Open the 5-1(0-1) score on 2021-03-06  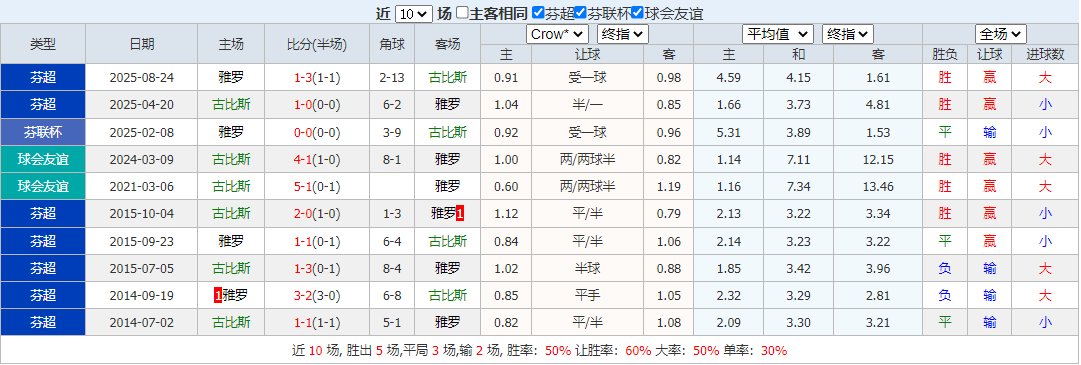coord(317,186)
